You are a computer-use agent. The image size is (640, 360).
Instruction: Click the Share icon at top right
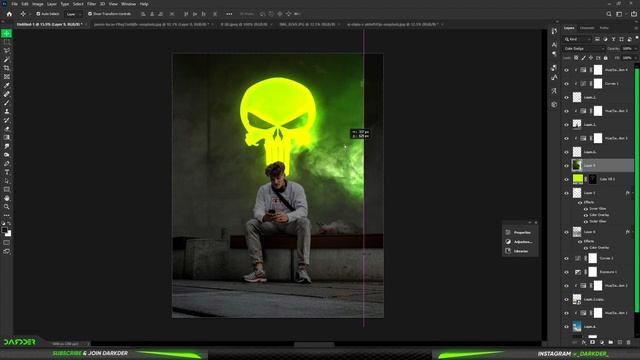click(634, 14)
